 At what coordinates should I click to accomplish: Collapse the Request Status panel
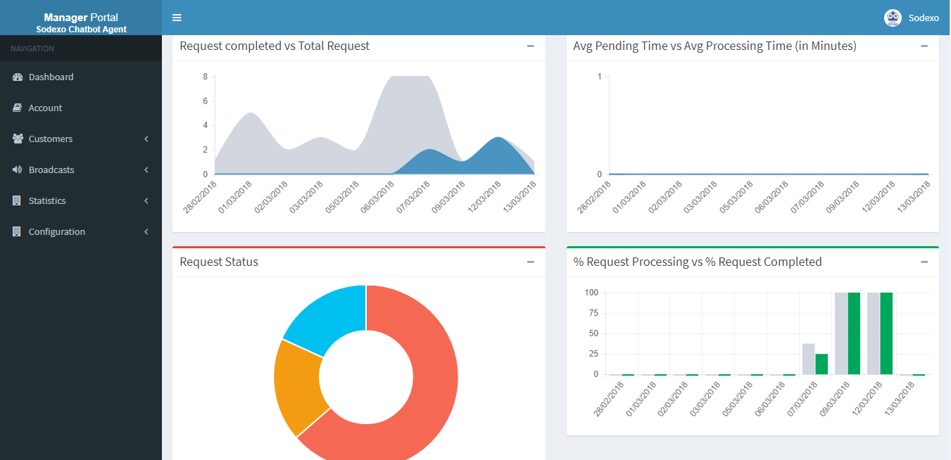coord(531,262)
